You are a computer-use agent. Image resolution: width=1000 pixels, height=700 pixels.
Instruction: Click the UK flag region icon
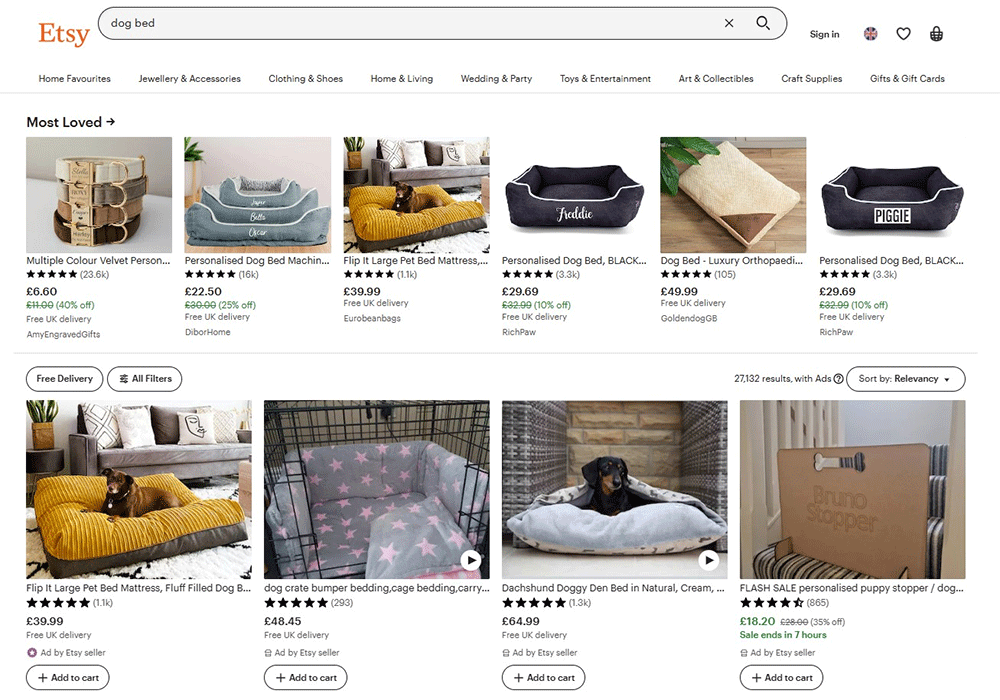(x=870, y=34)
